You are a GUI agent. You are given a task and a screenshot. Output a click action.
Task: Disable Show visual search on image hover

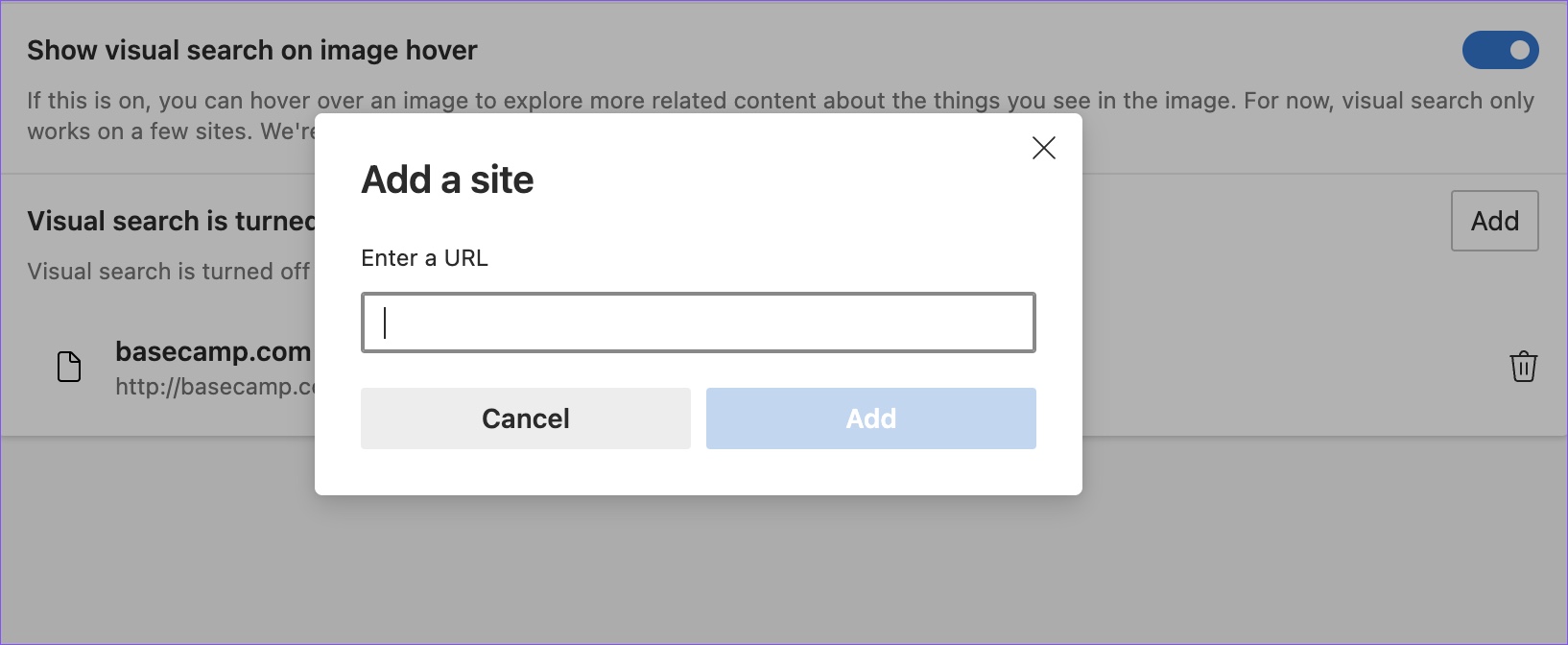[x=1500, y=50]
